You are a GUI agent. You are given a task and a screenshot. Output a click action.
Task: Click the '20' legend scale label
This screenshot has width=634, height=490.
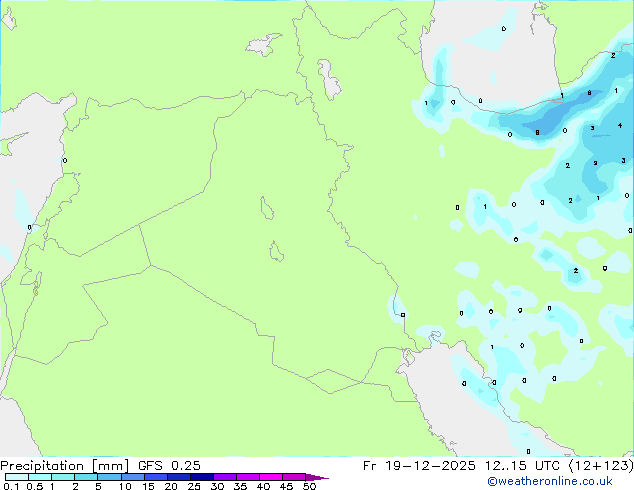[171, 486]
